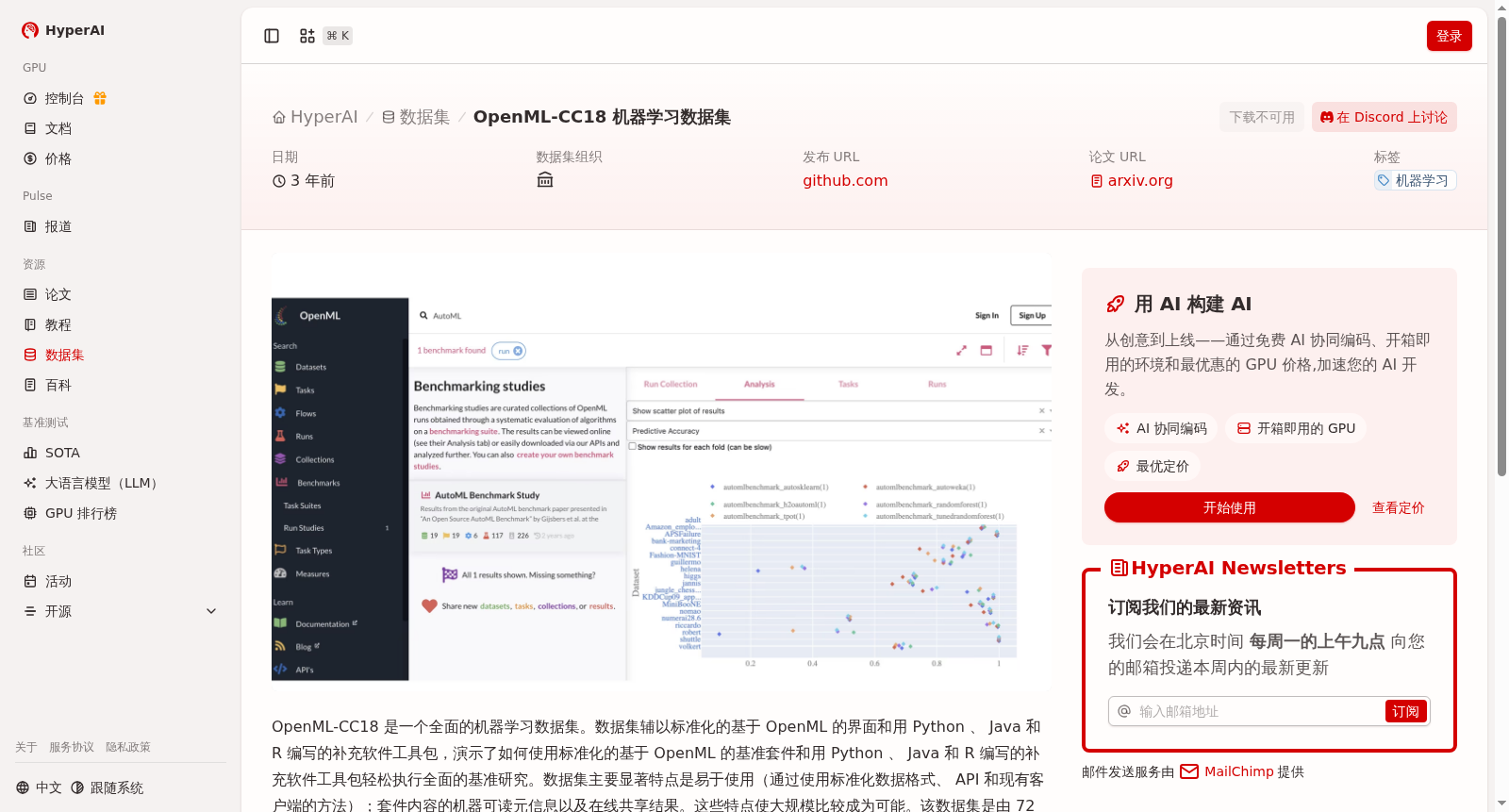
Task: Click the page vertical scrollbar
Action: 1501,245
